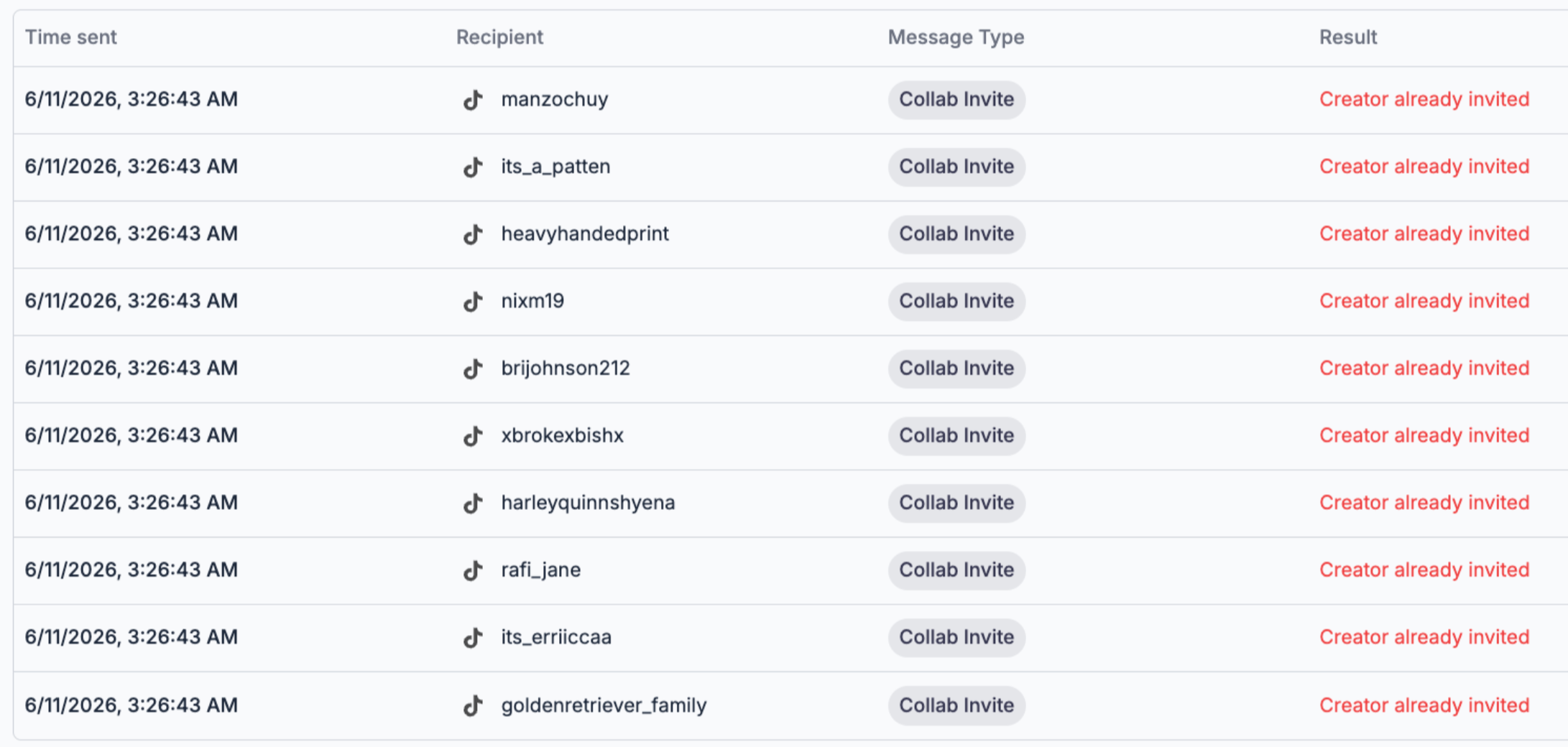The height and width of the screenshot is (747, 1568).
Task: Select the harleyquinnshyena row timestamp
Action: click(x=132, y=503)
